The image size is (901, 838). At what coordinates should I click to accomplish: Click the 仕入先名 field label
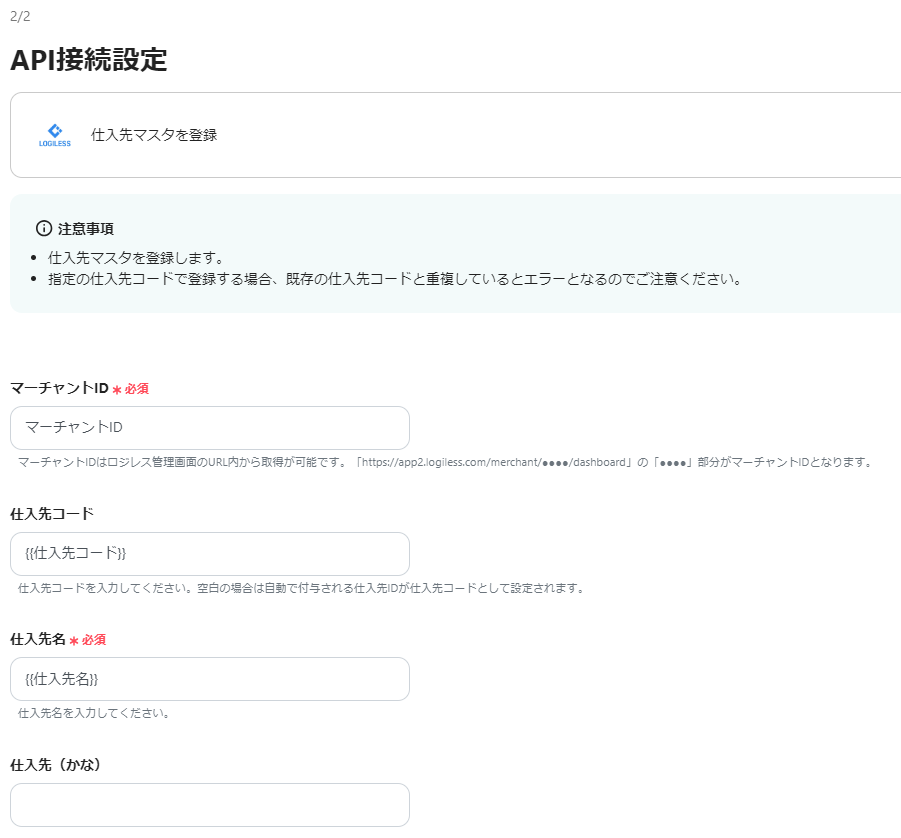coord(37,639)
